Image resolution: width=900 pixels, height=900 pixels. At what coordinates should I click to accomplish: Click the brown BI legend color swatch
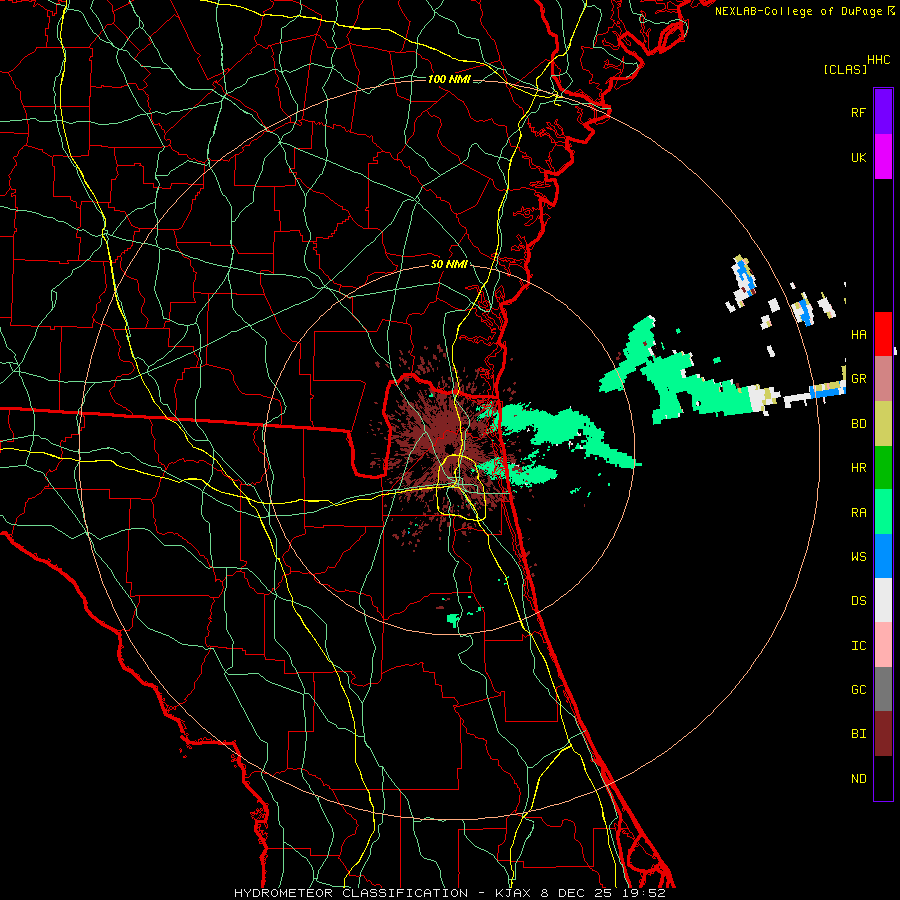(x=883, y=734)
